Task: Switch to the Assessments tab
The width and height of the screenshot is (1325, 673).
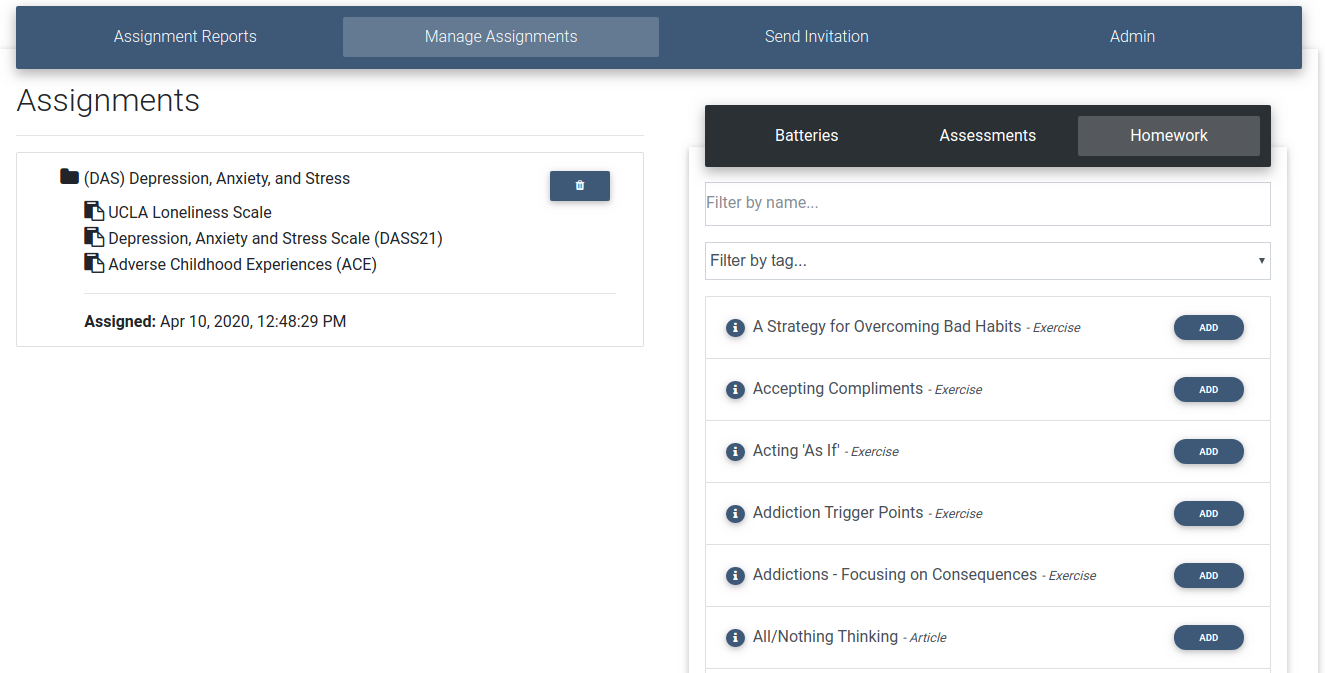Action: 987,136
